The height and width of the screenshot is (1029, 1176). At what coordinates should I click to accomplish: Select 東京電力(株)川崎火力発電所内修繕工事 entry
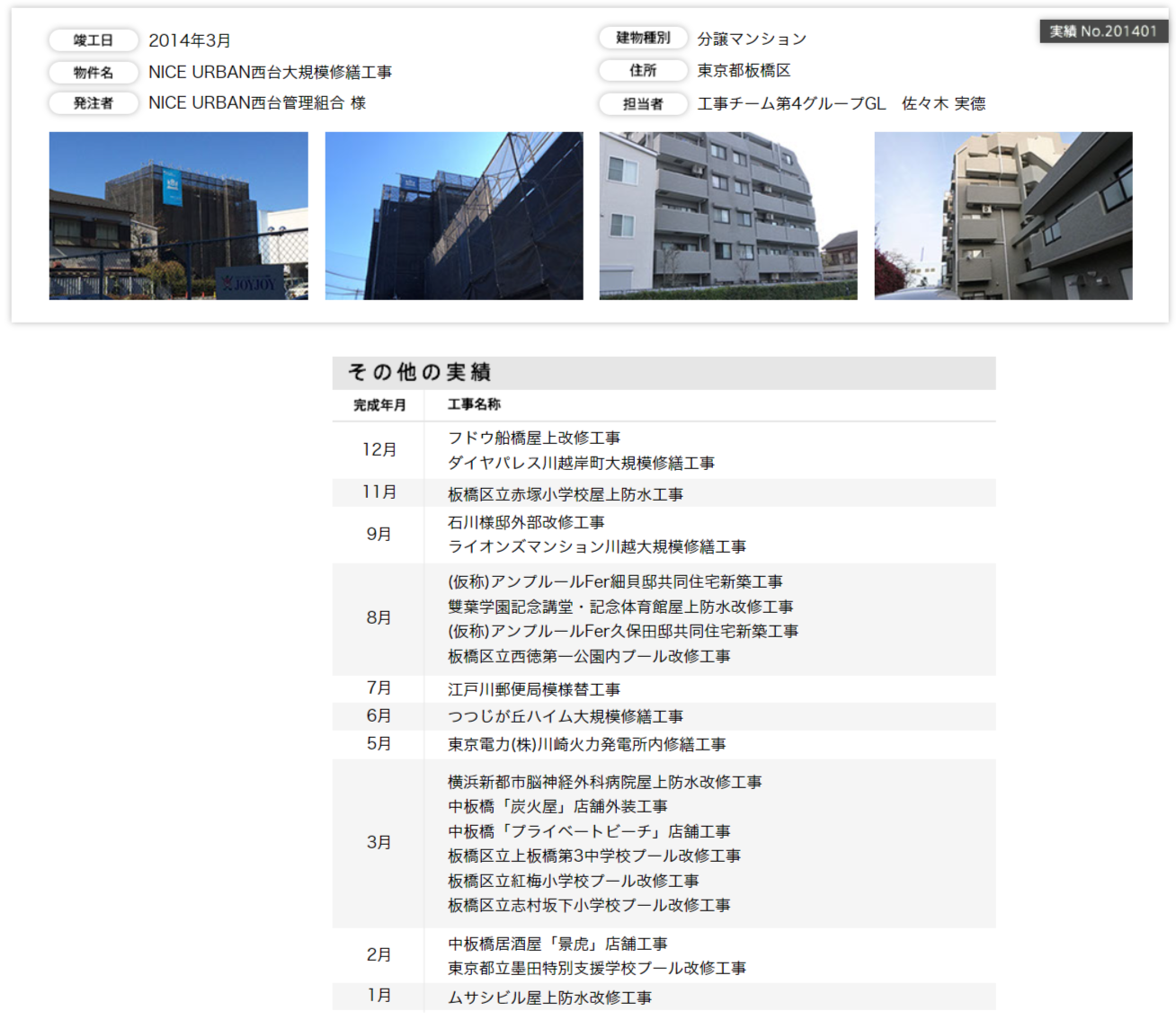[x=586, y=744]
